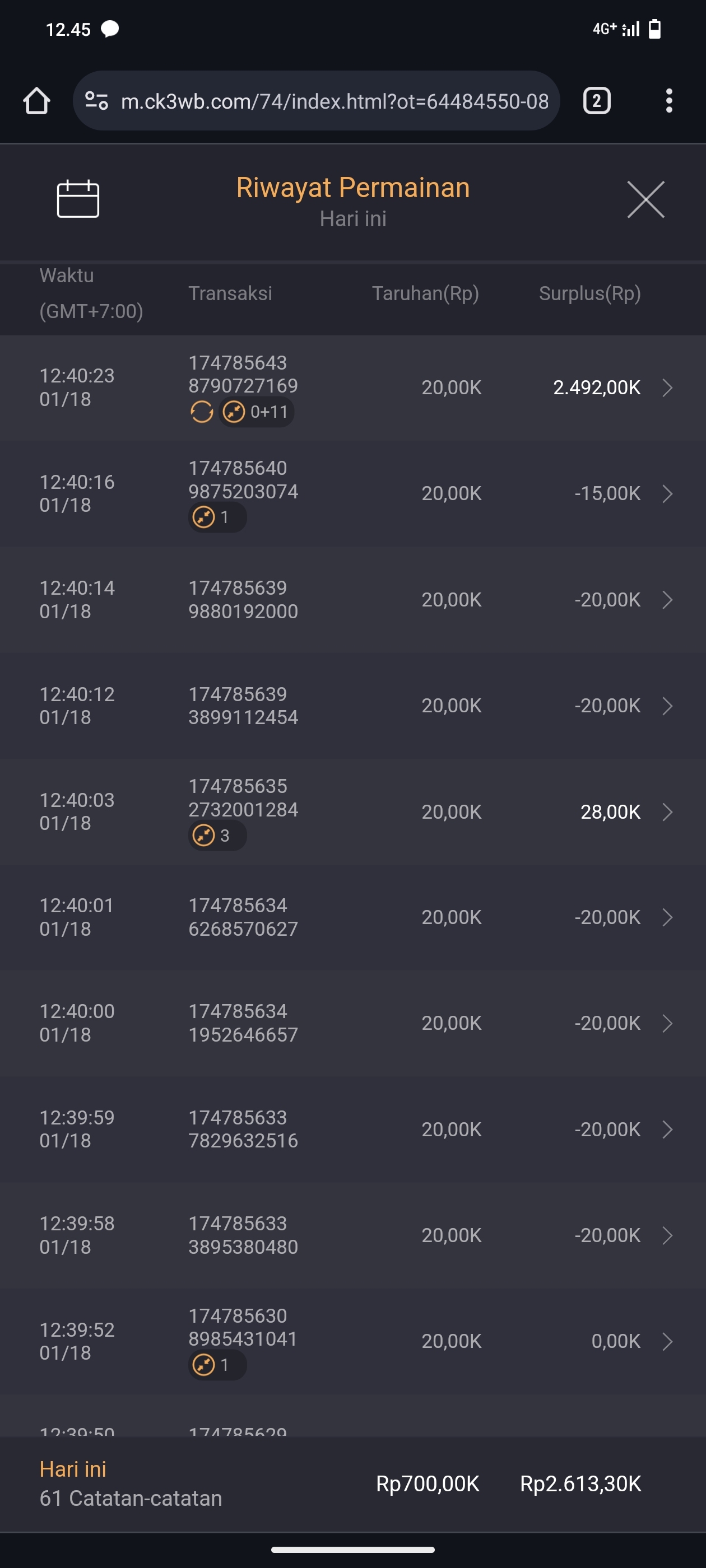Tap the Surplus(Rp) column header

589,293
